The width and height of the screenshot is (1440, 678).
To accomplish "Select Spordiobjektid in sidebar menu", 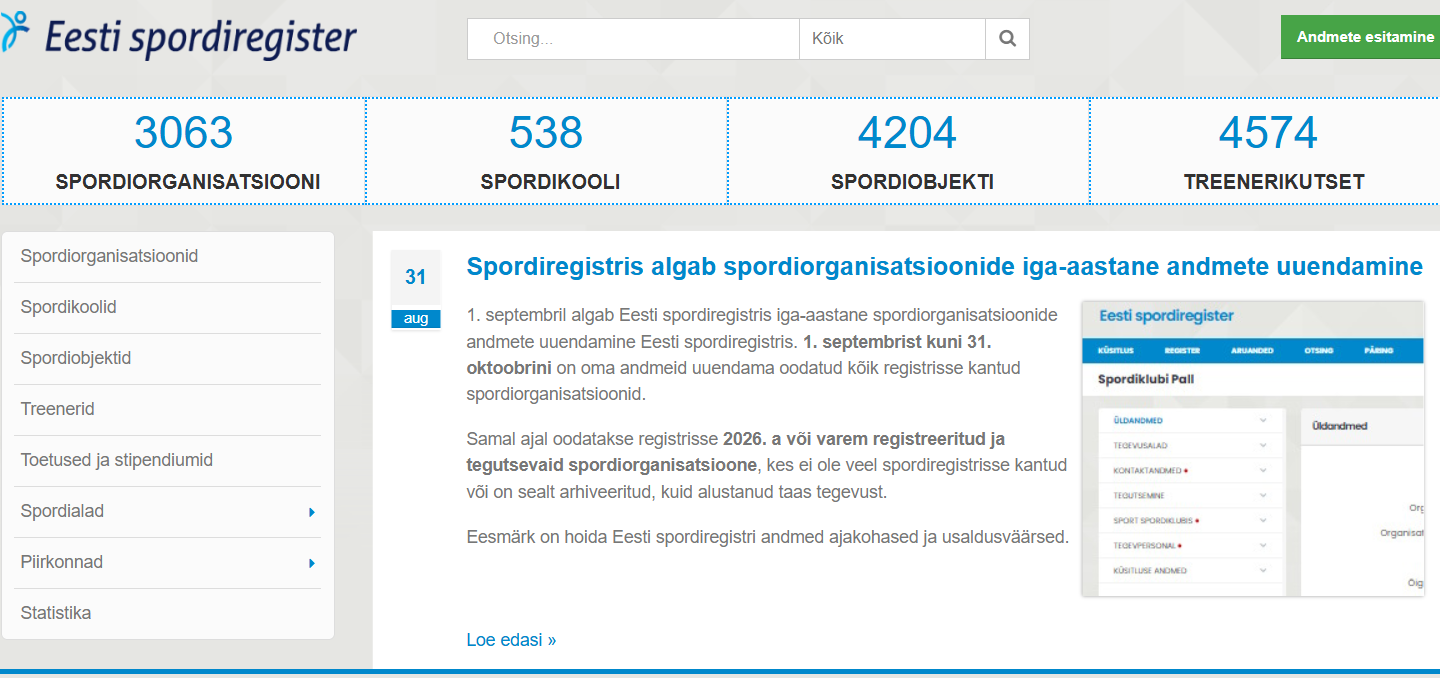I will click(x=168, y=359).
